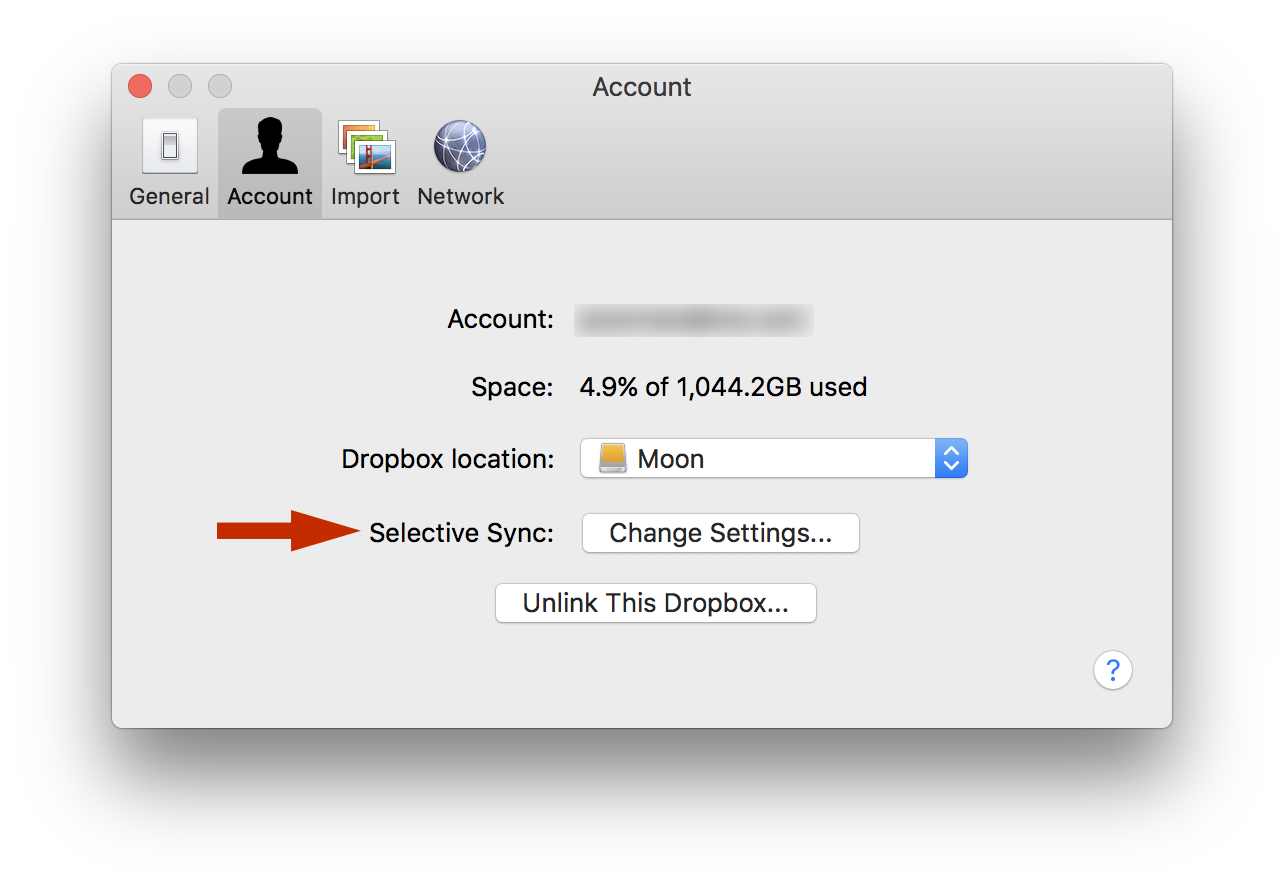This screenshot has width=1284, height=888.
Task: Click Change Settings for Selective Sync
Action: 720,533
